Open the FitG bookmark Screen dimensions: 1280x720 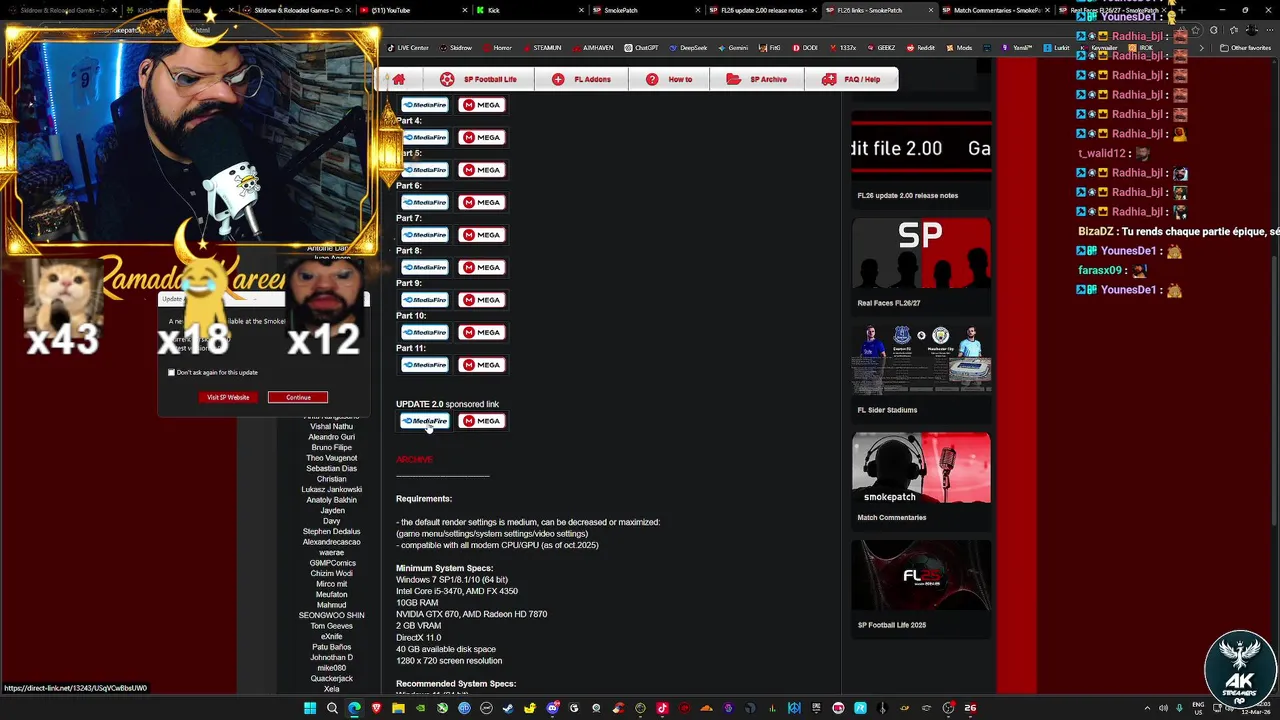pos(770,47)
